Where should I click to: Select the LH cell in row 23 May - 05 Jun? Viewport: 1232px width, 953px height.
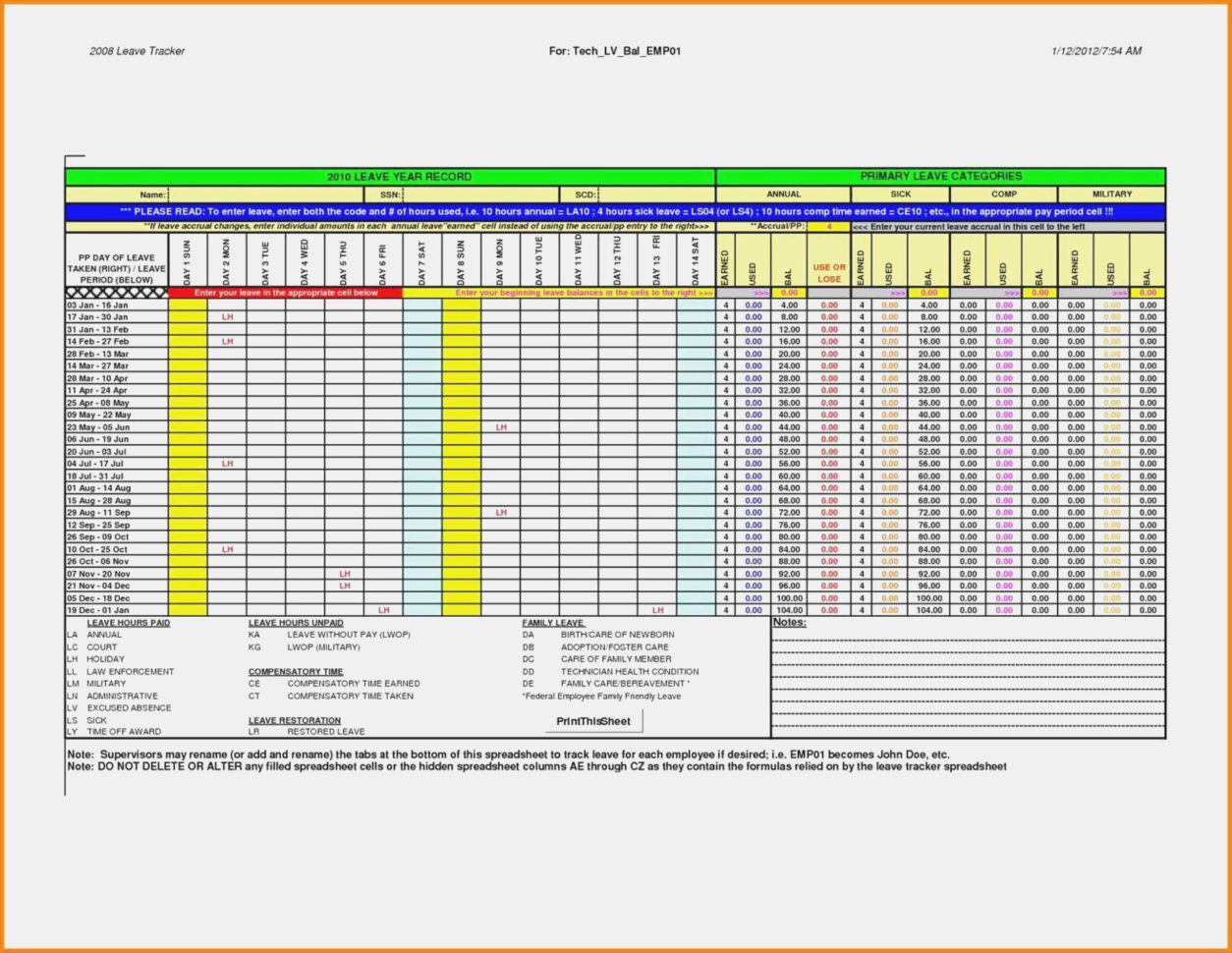[501, 426]
